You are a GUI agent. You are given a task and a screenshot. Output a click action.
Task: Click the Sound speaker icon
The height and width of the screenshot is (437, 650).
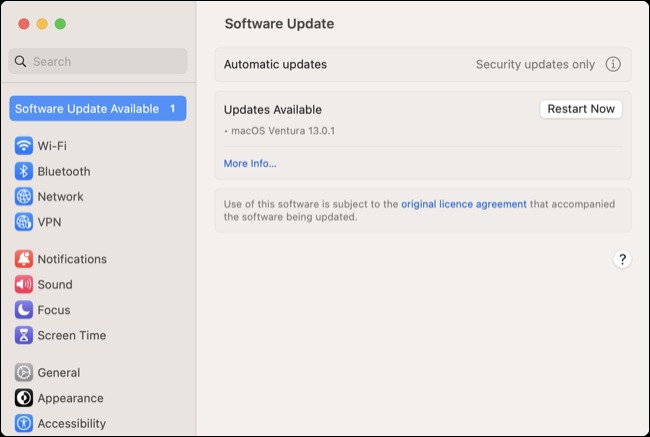point(24,284)
